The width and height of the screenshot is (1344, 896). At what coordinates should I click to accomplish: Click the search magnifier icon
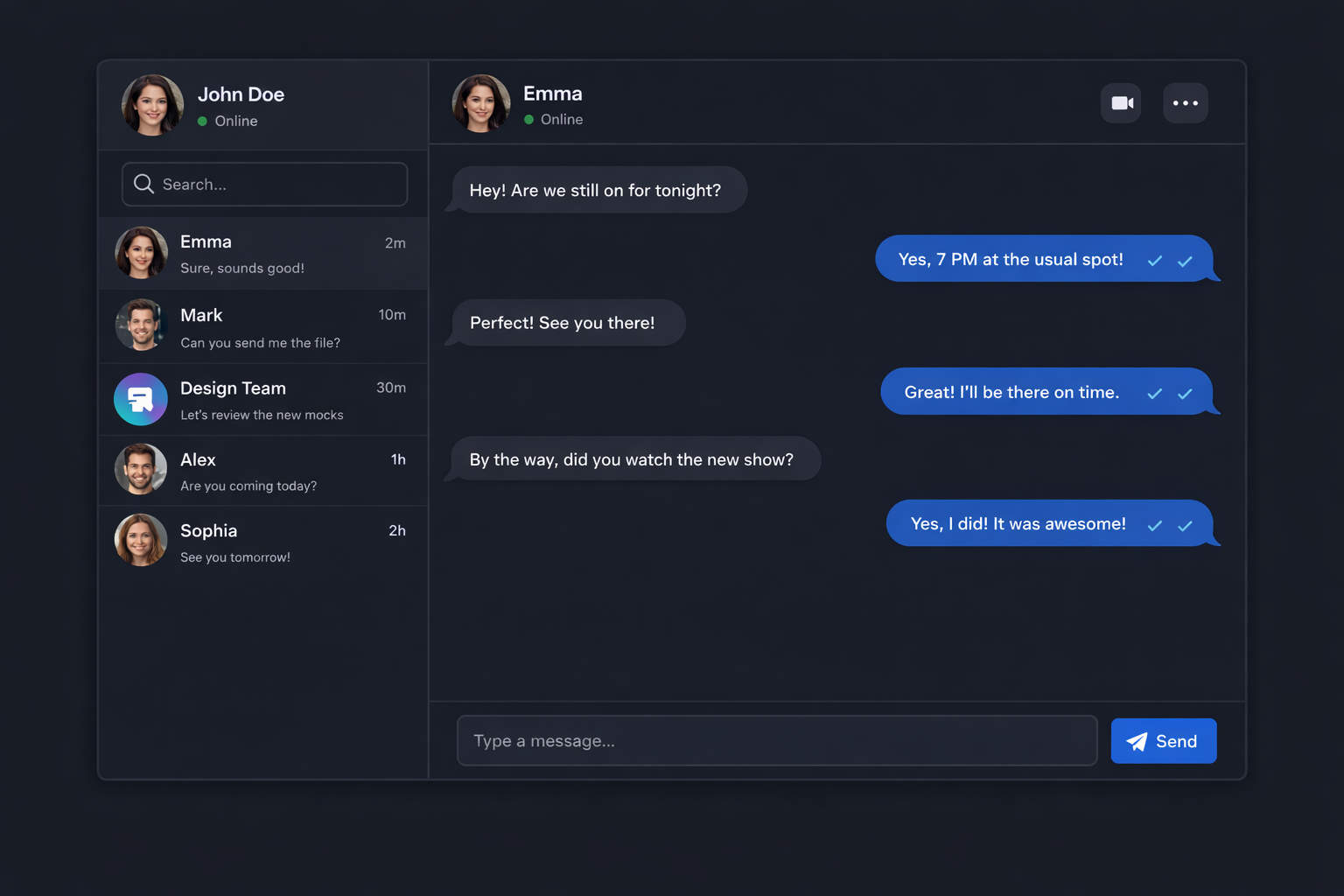click(143, 184)
